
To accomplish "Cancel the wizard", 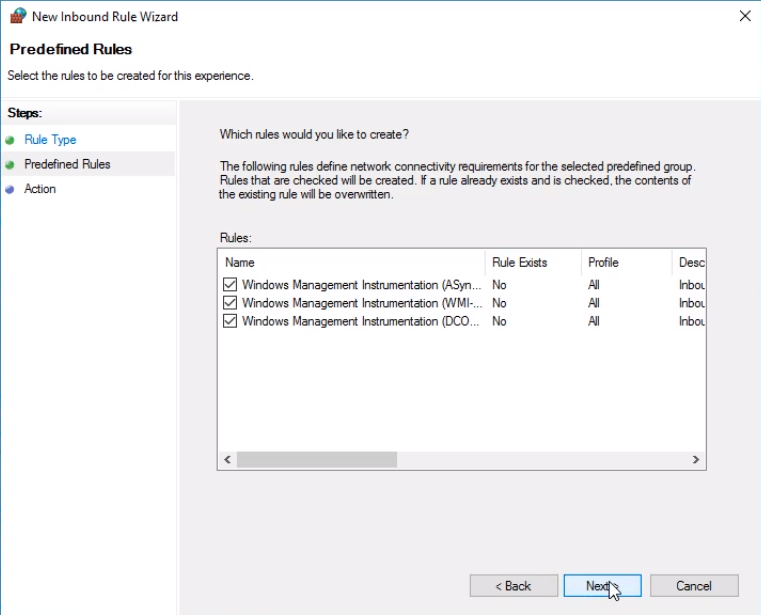I will 694,586.
